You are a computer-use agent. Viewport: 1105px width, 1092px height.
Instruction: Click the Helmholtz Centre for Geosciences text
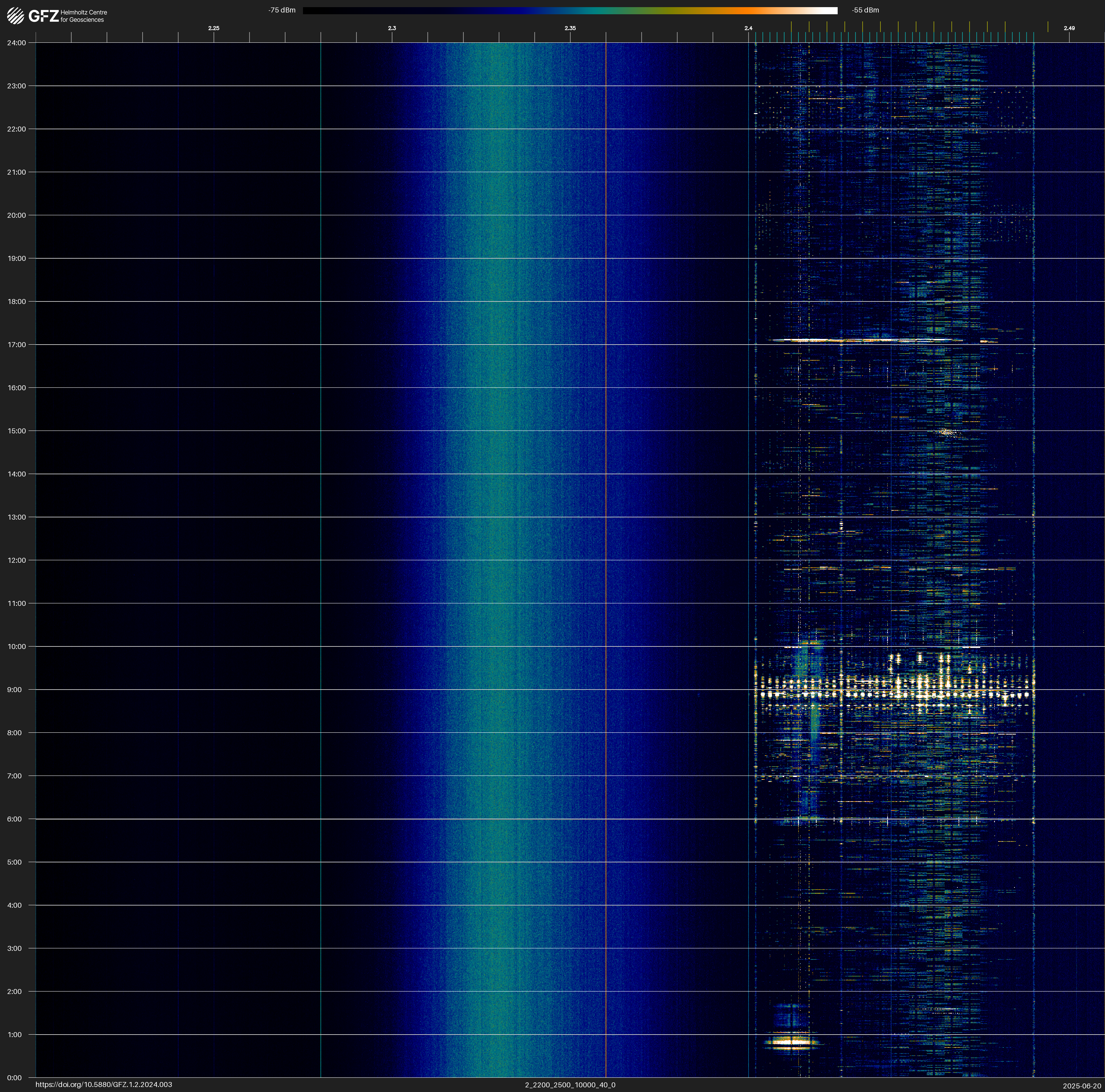(x=83, y=16)
